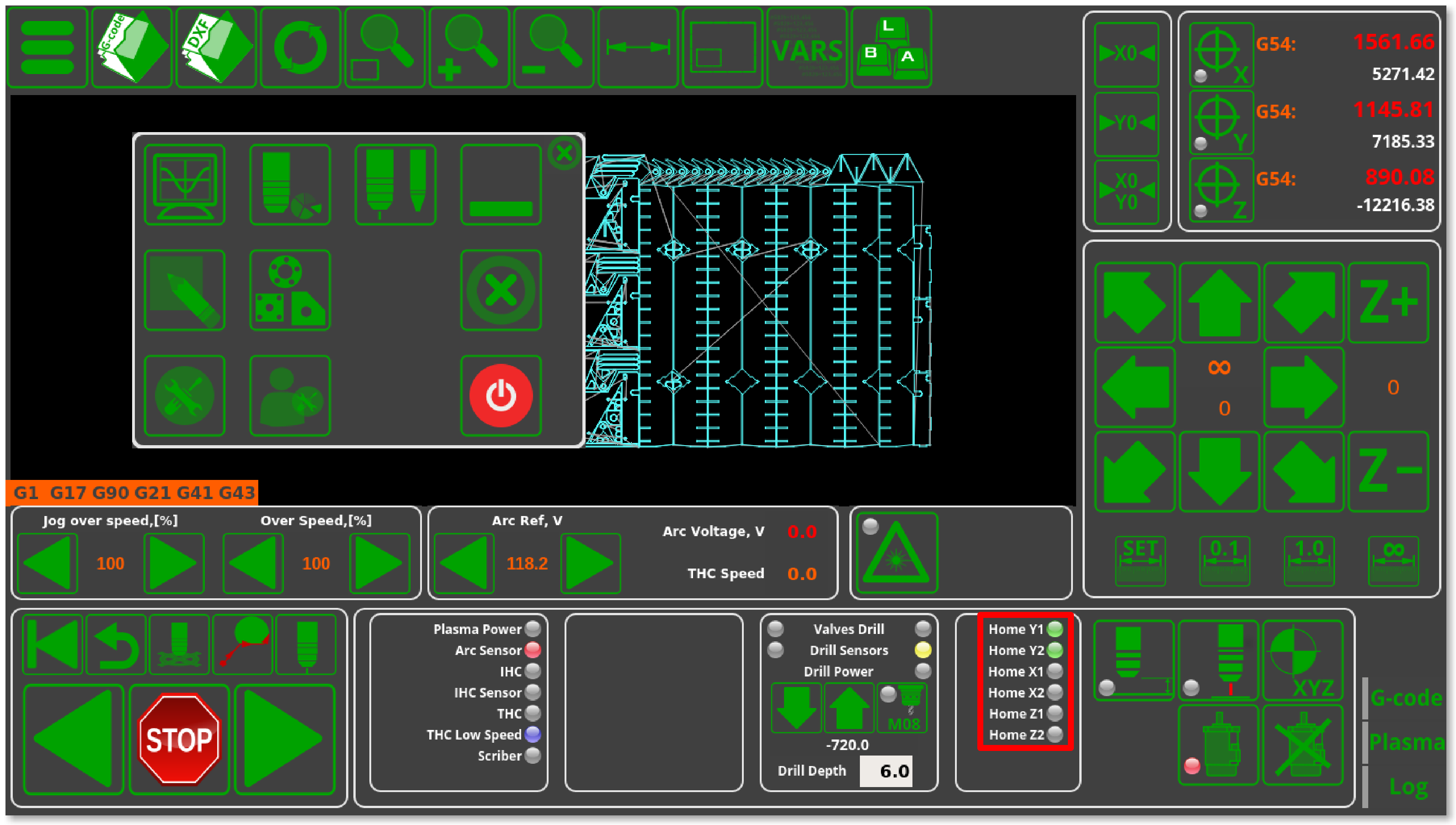
Task: Open the shapes library icon
Action: pos(290,290)
